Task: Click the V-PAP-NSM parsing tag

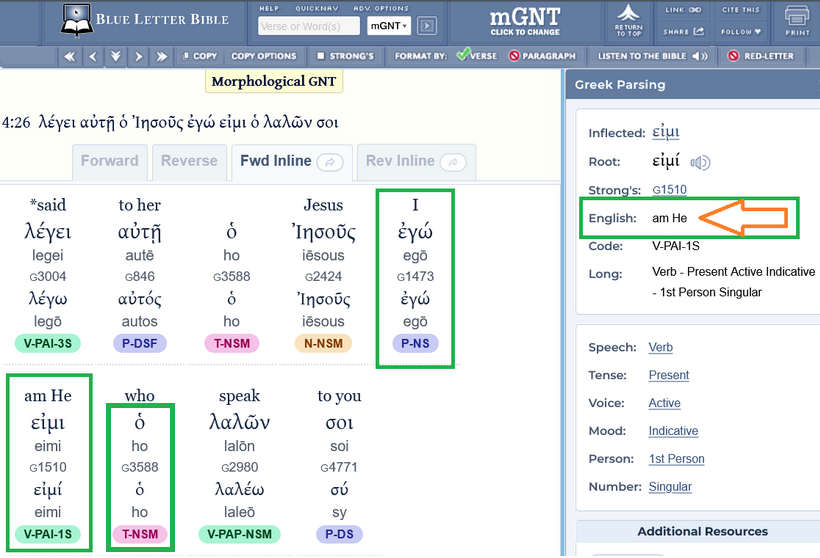Action: tap(240, 534)
